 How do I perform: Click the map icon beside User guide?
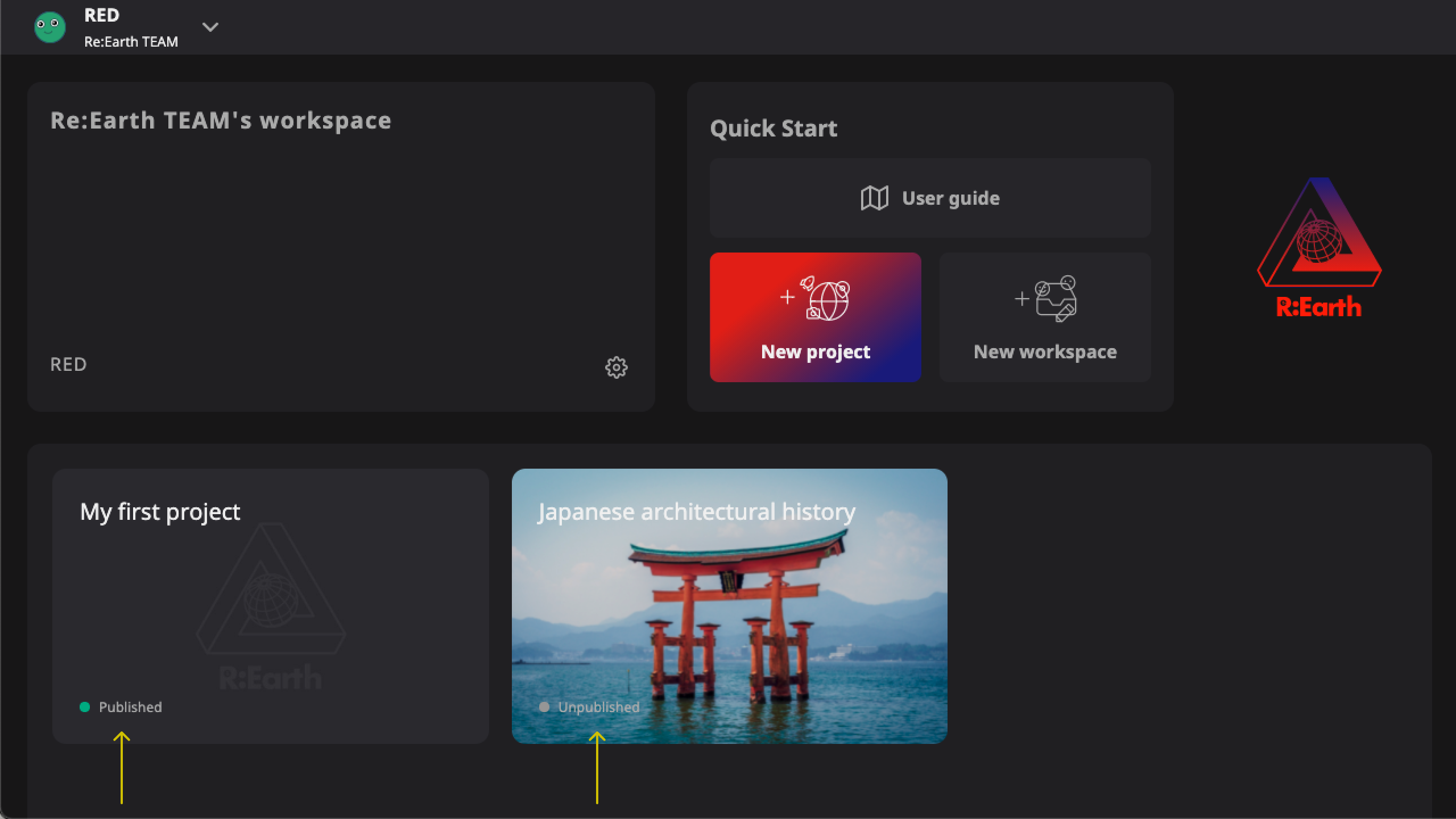click(874, 198)
